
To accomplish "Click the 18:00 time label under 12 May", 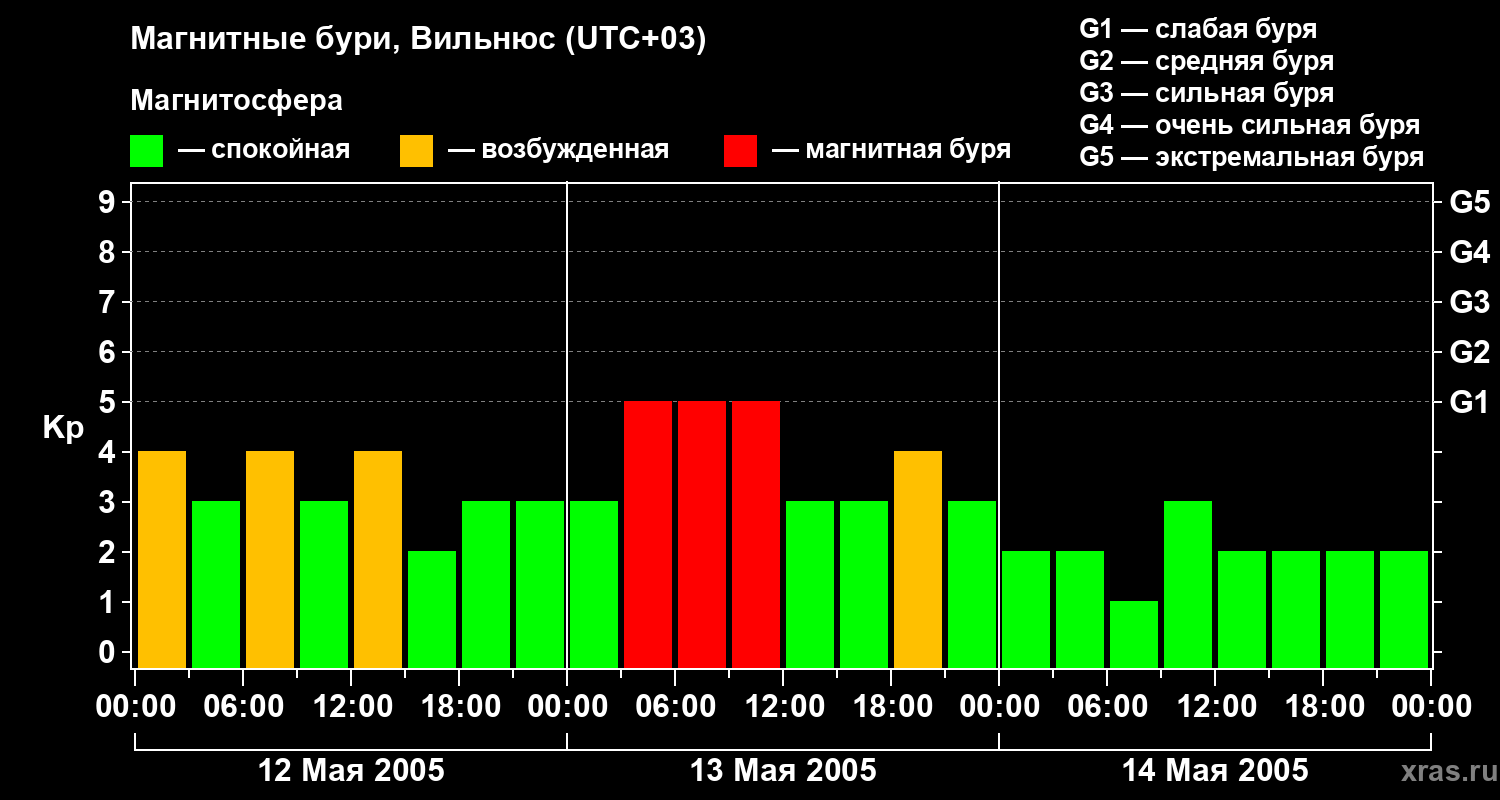I will [459, 707].
